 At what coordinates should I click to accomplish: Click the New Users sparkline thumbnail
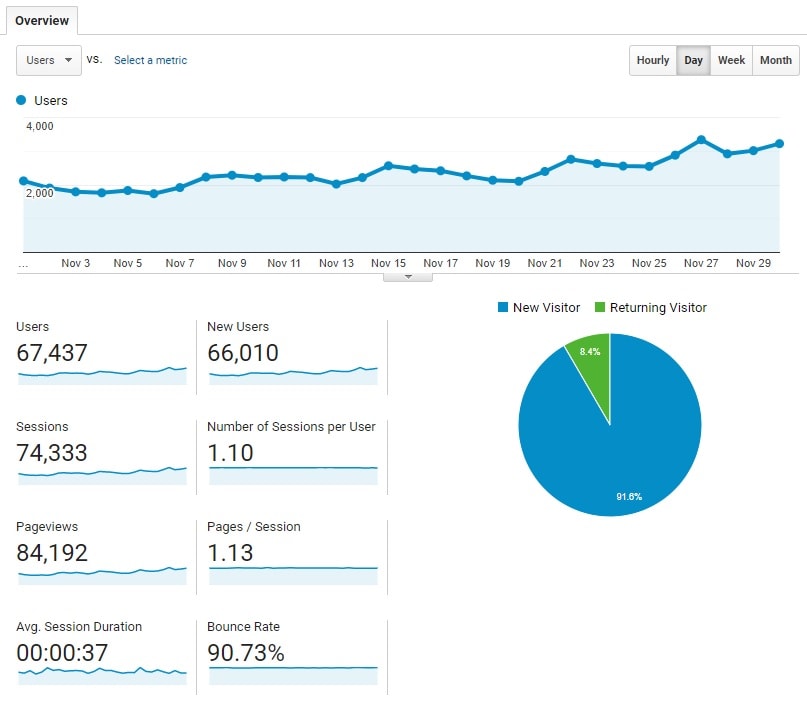coord(293,376)
